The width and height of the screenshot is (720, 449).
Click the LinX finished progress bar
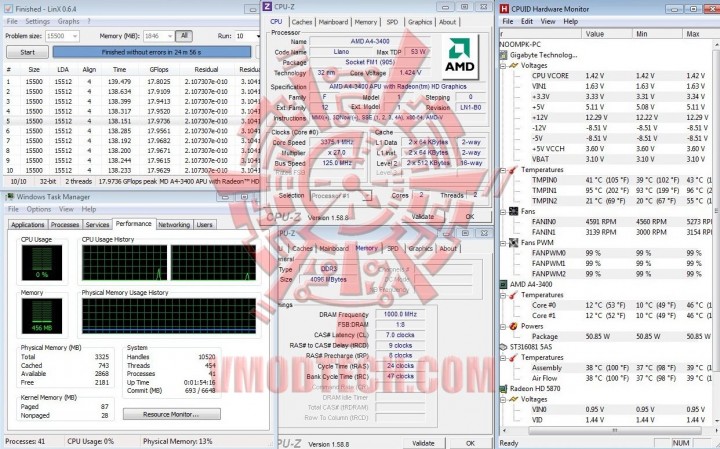point(152,52)
